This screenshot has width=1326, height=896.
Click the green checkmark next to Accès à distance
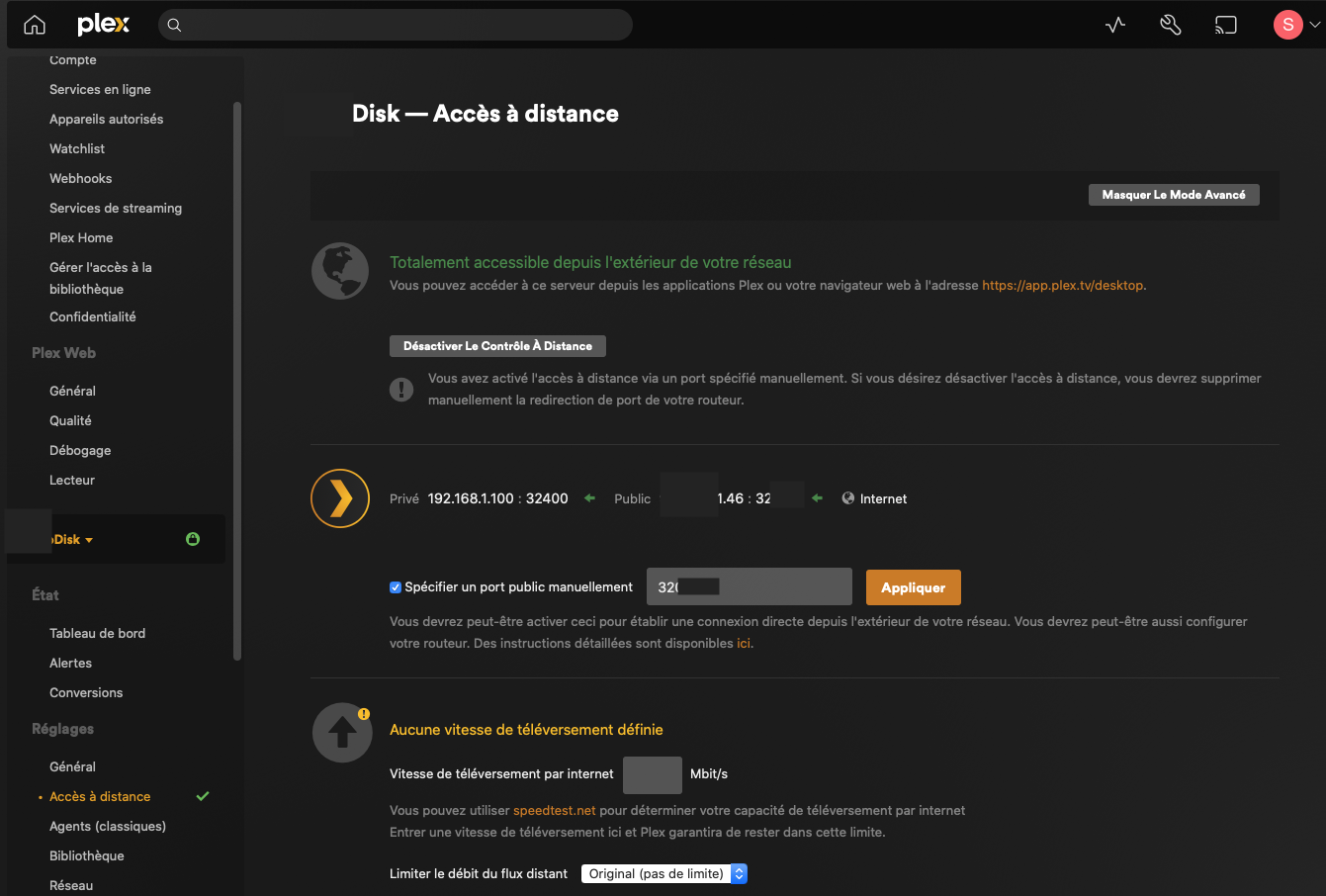tap(203, 796)
